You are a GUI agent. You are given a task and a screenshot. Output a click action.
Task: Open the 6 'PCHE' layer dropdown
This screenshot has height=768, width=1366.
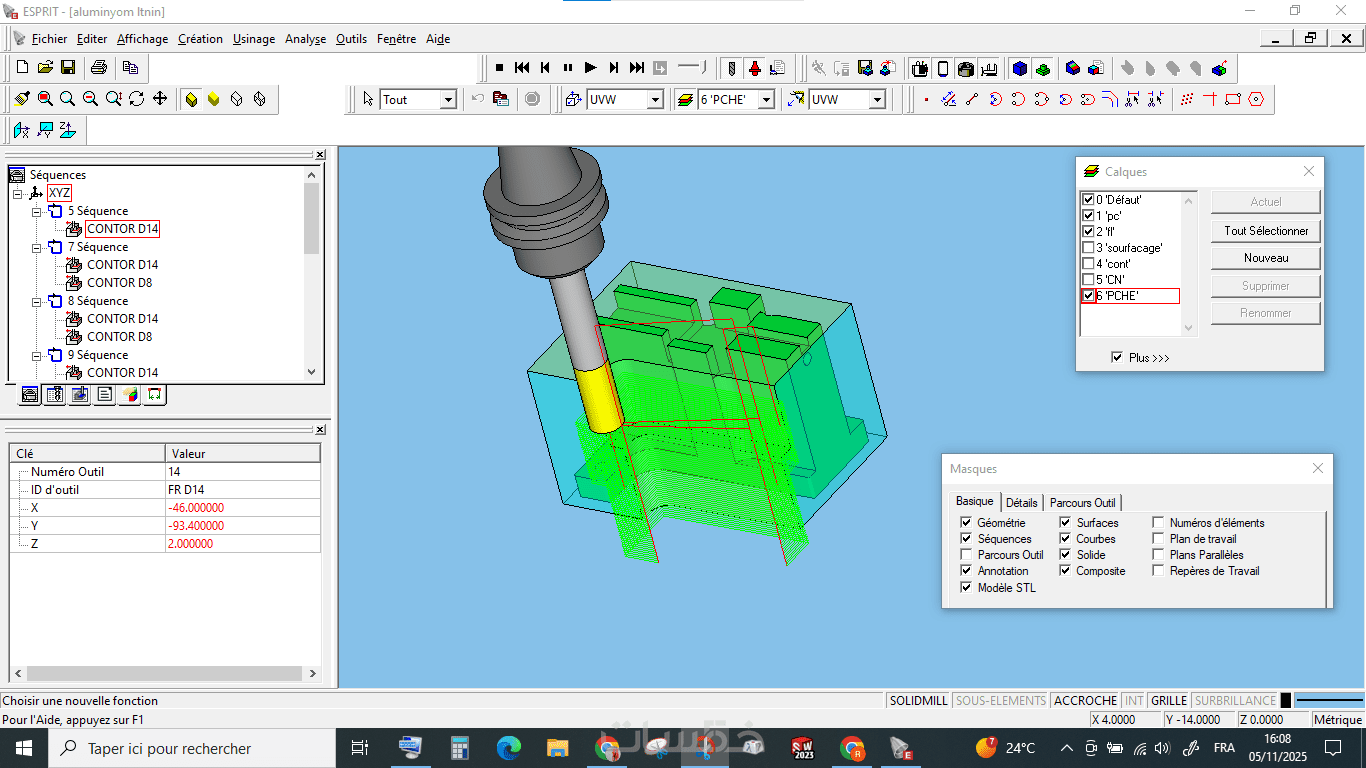click(766, 99)
